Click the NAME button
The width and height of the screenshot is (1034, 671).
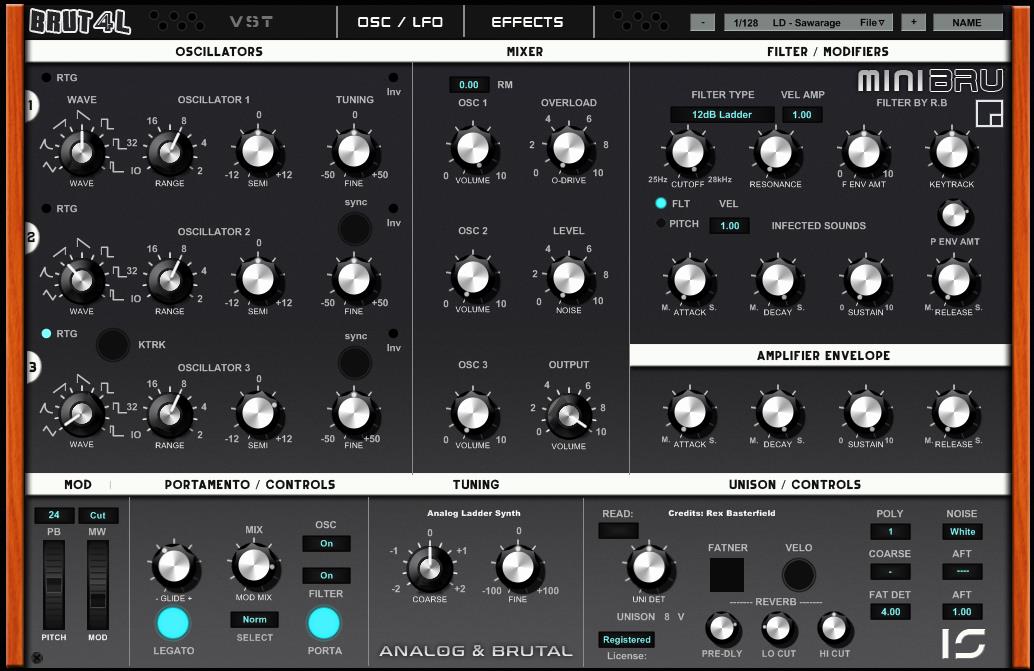(x=967, y=22)
